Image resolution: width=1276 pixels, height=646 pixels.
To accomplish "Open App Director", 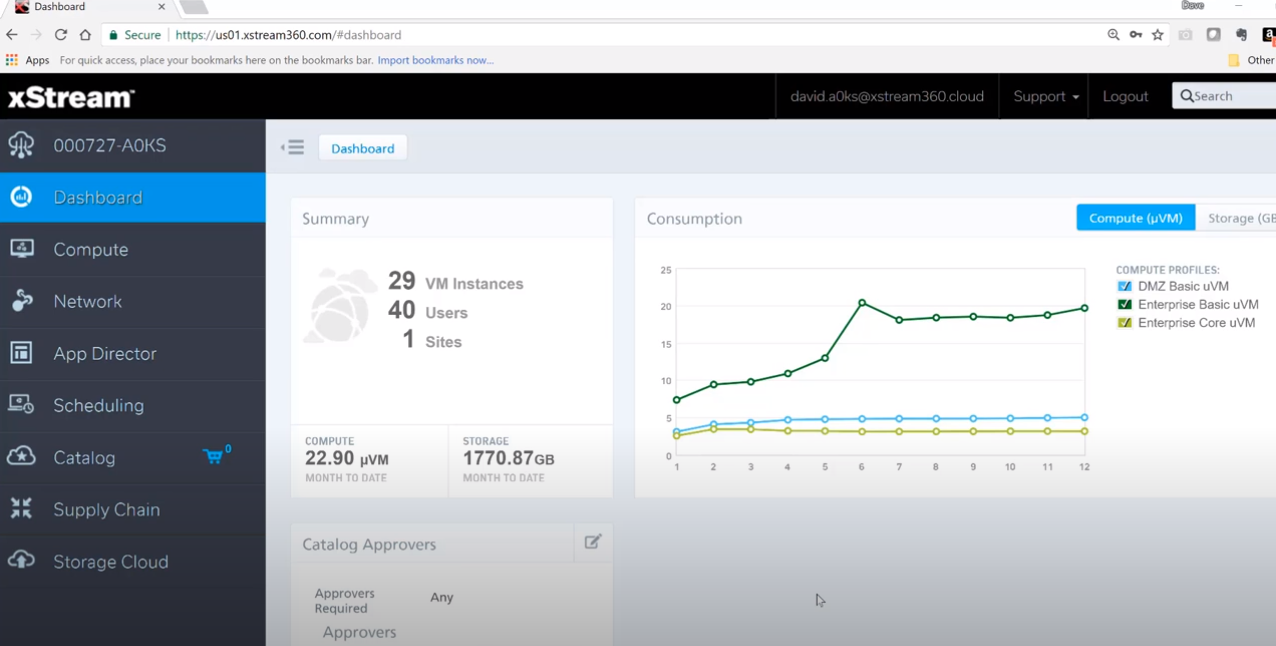I will click(x=105, y=353).
